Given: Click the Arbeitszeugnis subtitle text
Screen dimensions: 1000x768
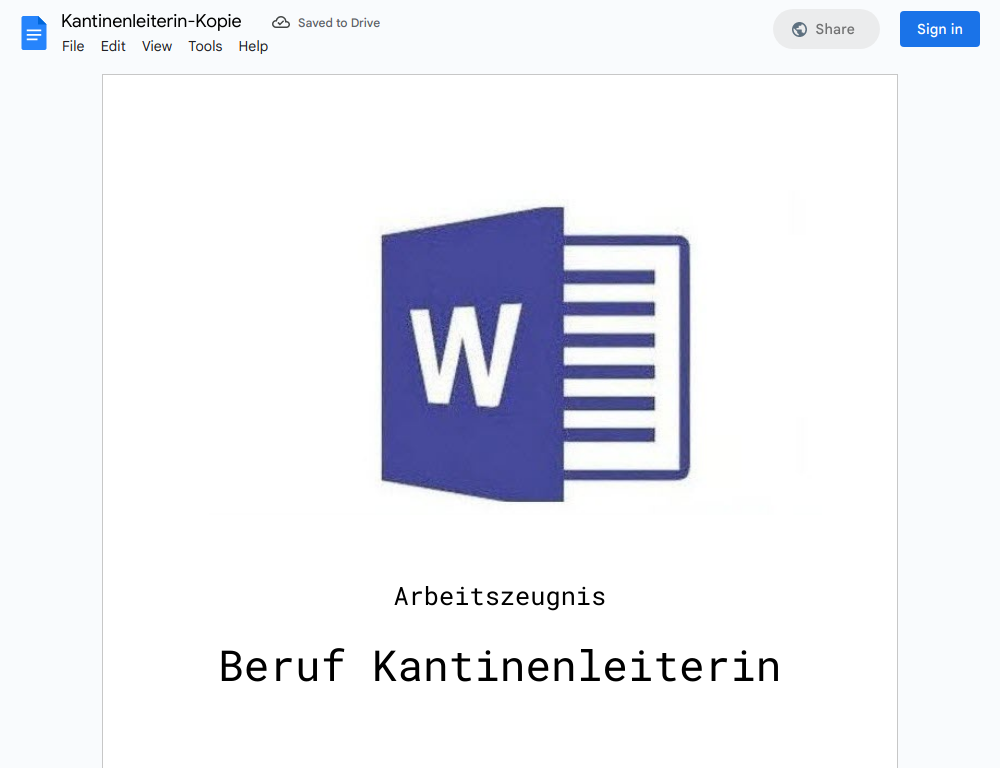Looking at the screenshot, I should [x=500, y=597].
